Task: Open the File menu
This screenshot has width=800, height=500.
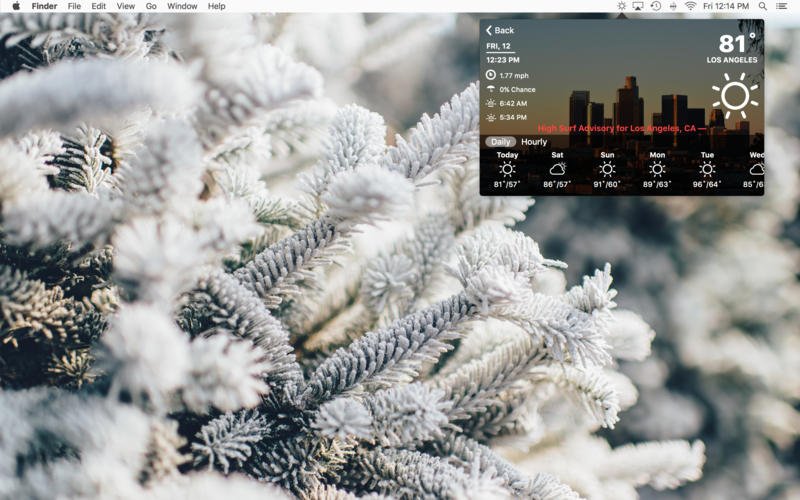Action: pyautogui.click(x=74, y=6)
